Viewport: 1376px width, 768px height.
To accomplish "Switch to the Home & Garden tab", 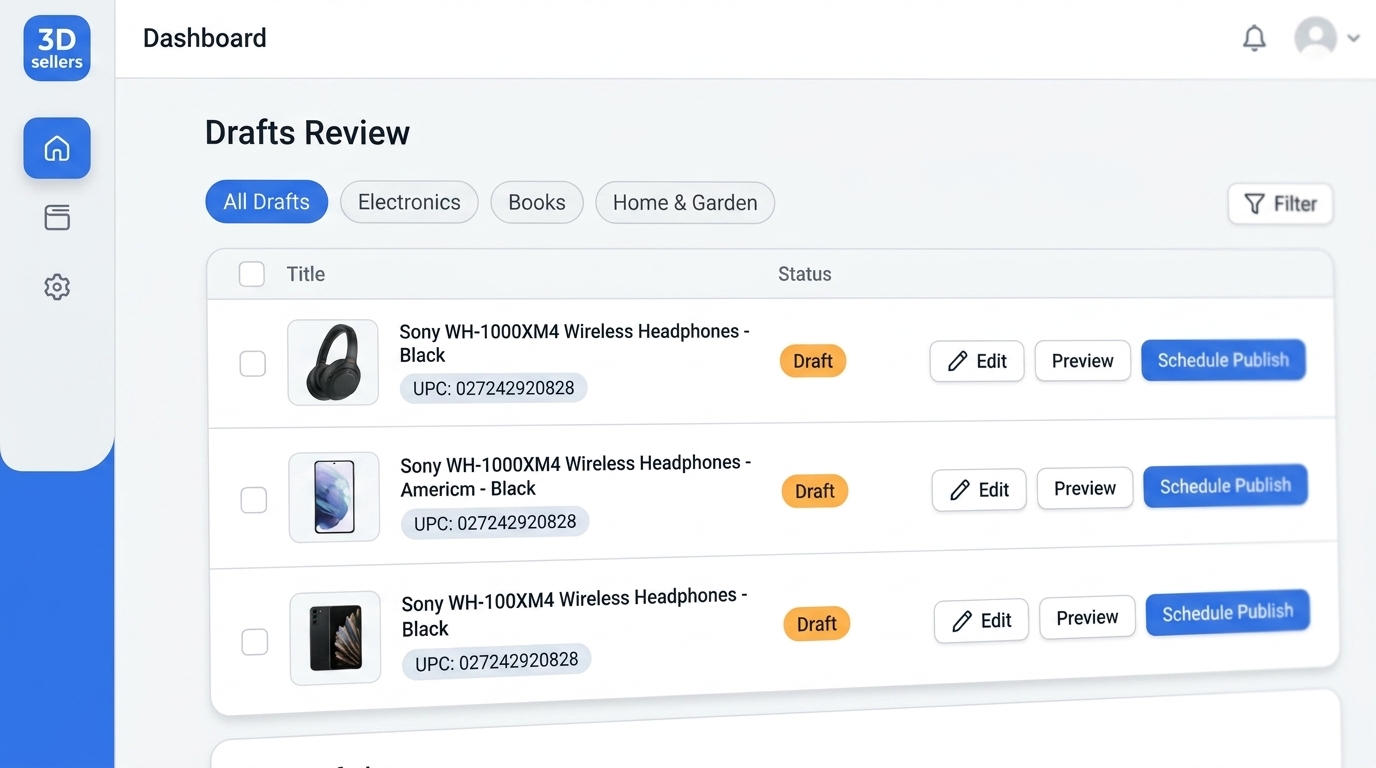I will [685, 202].
